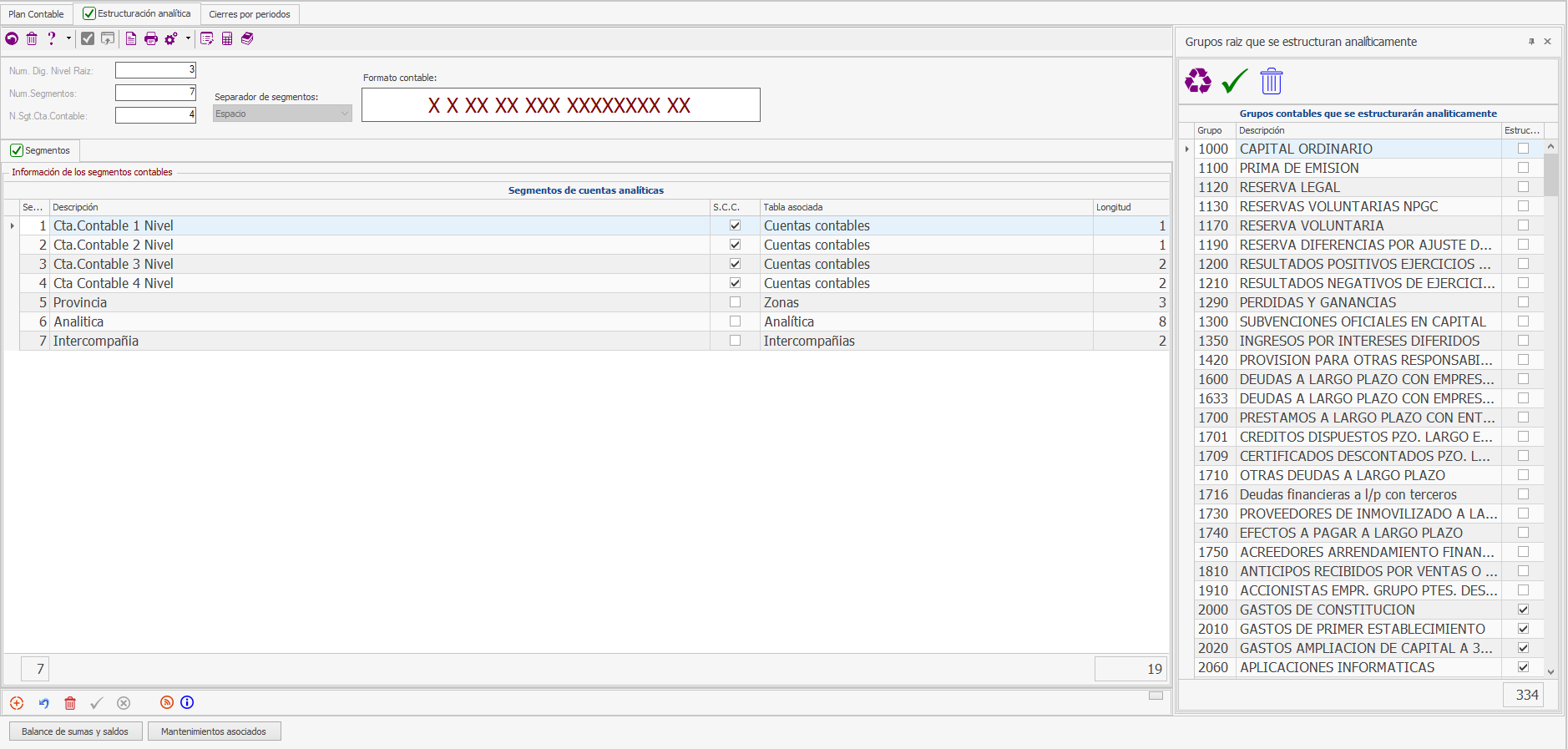This screenshot has height=749, width=1568.
Task: Open the Cierres por periodos tab
Action: click(x=250, y=14)
